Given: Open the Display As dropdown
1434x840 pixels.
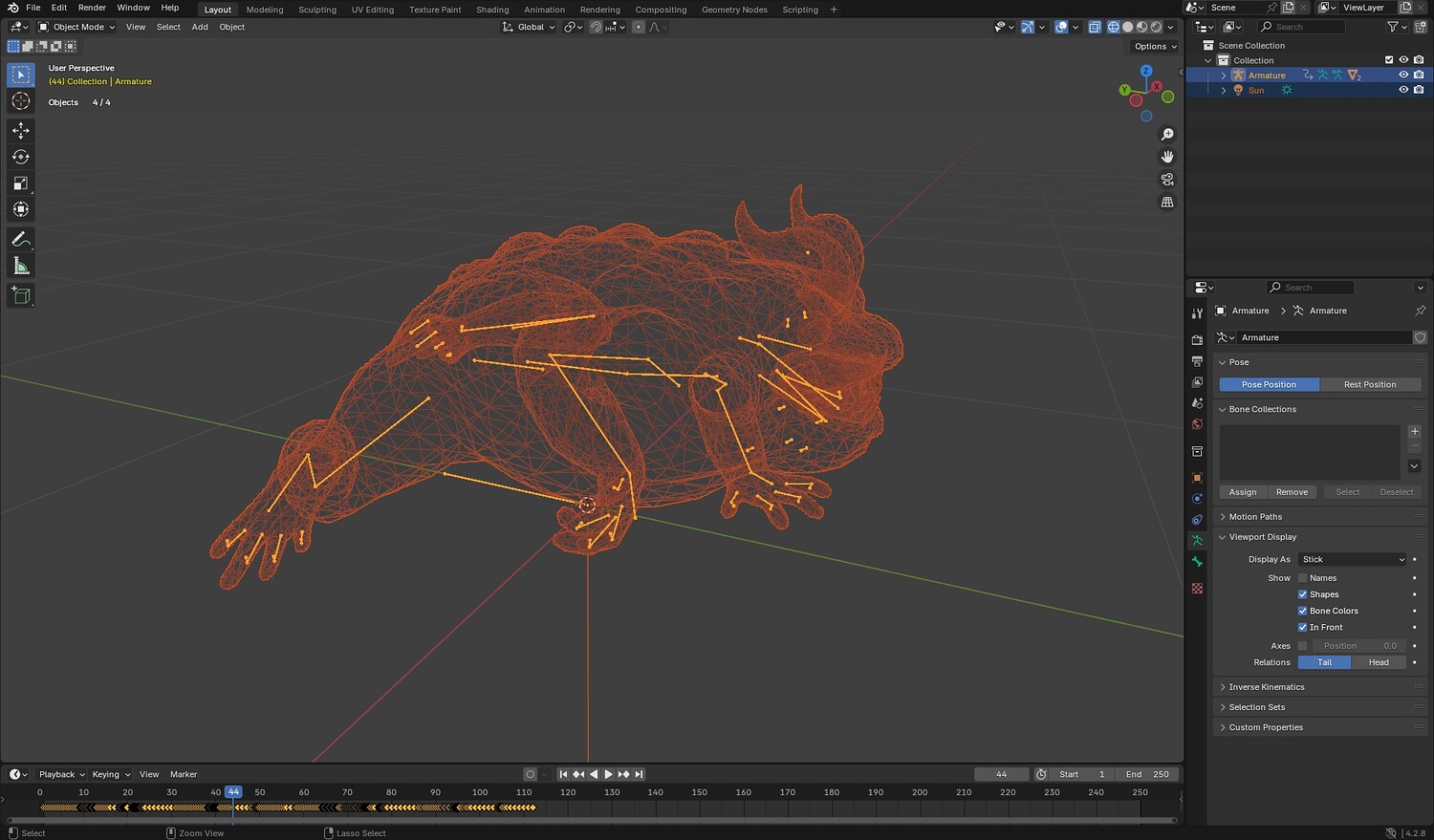Looking at the screenshot, I should click(x=1353, y=560).
